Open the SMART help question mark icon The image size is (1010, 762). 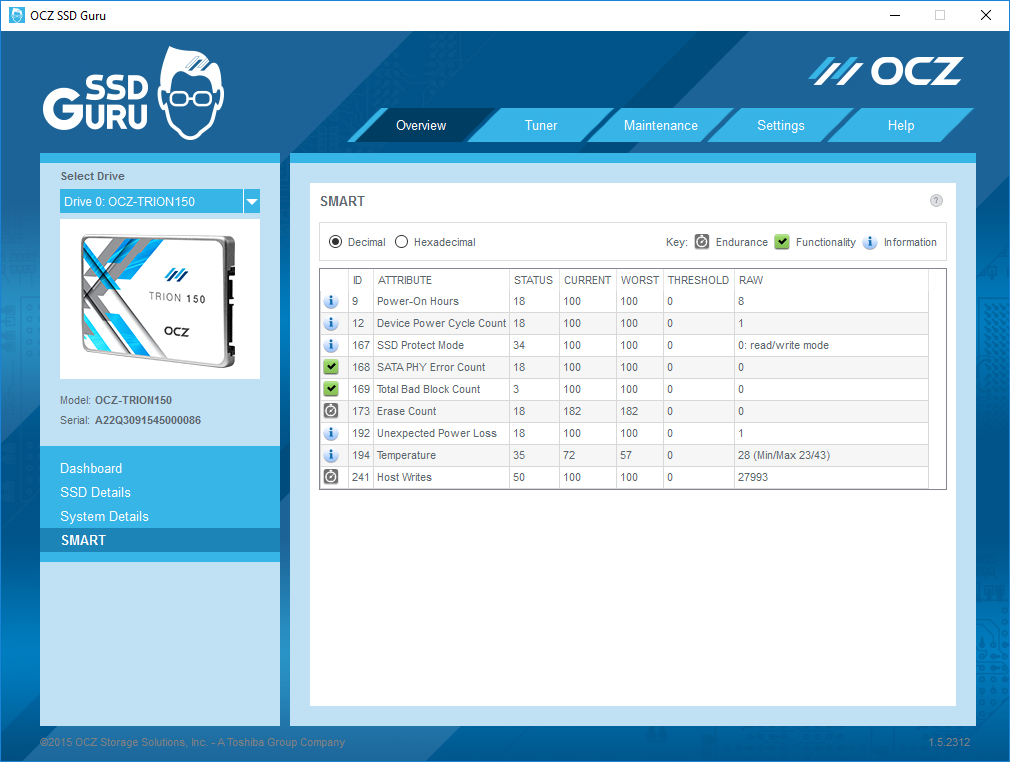click(936, 200)
